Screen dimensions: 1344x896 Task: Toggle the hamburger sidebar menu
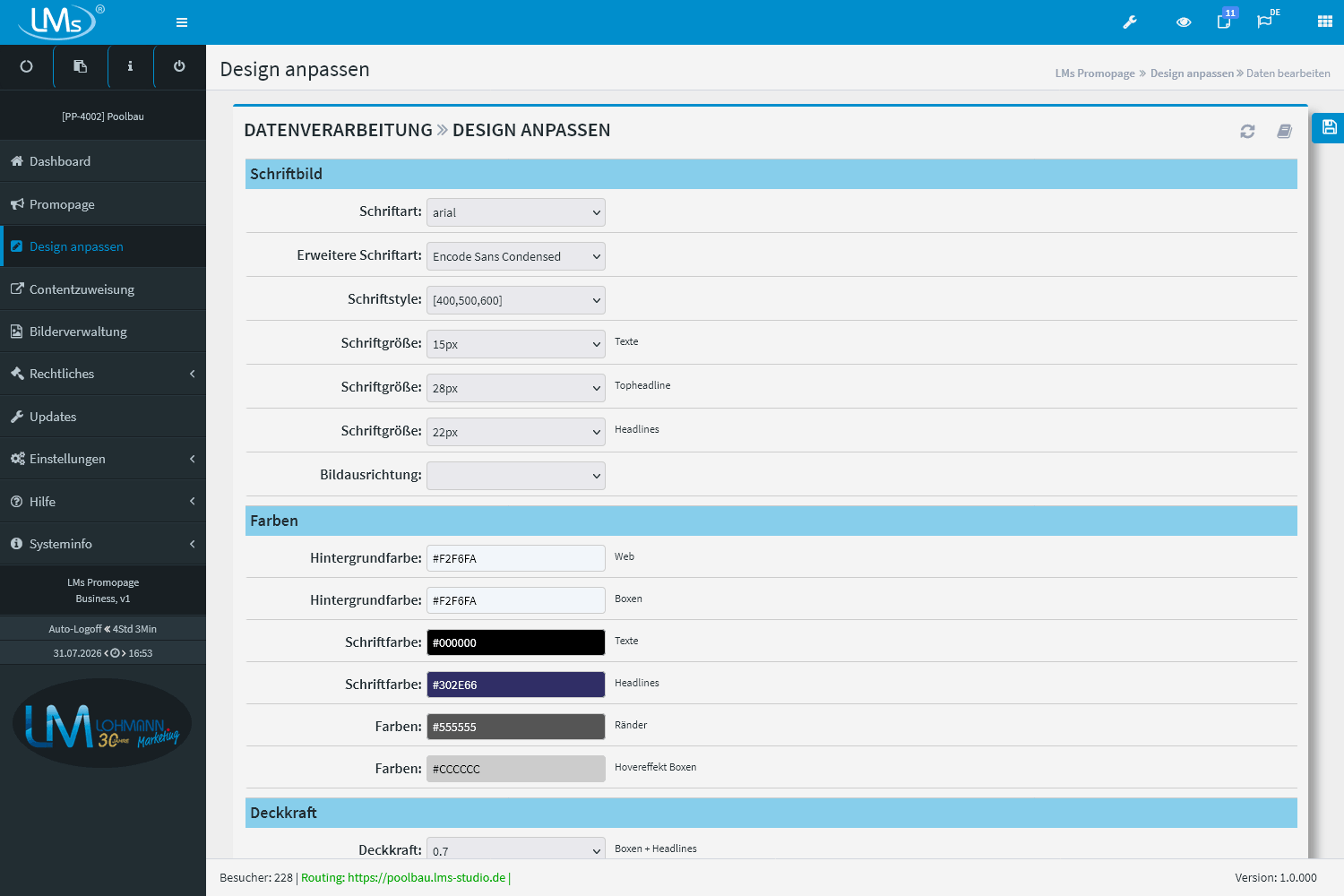pyautogui.click(x=182, y=22)
